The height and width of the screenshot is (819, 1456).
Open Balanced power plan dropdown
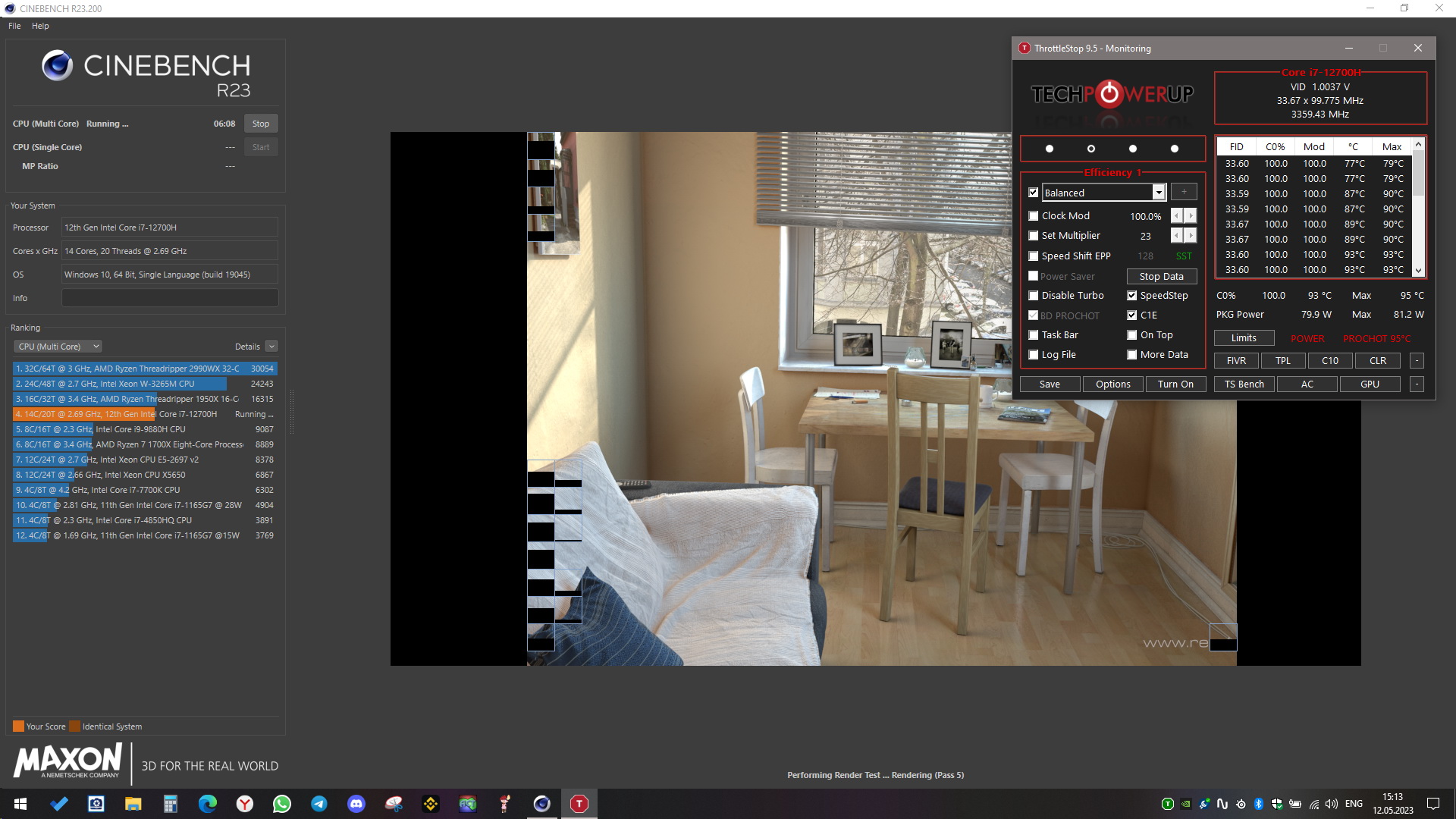[1159, 193]
